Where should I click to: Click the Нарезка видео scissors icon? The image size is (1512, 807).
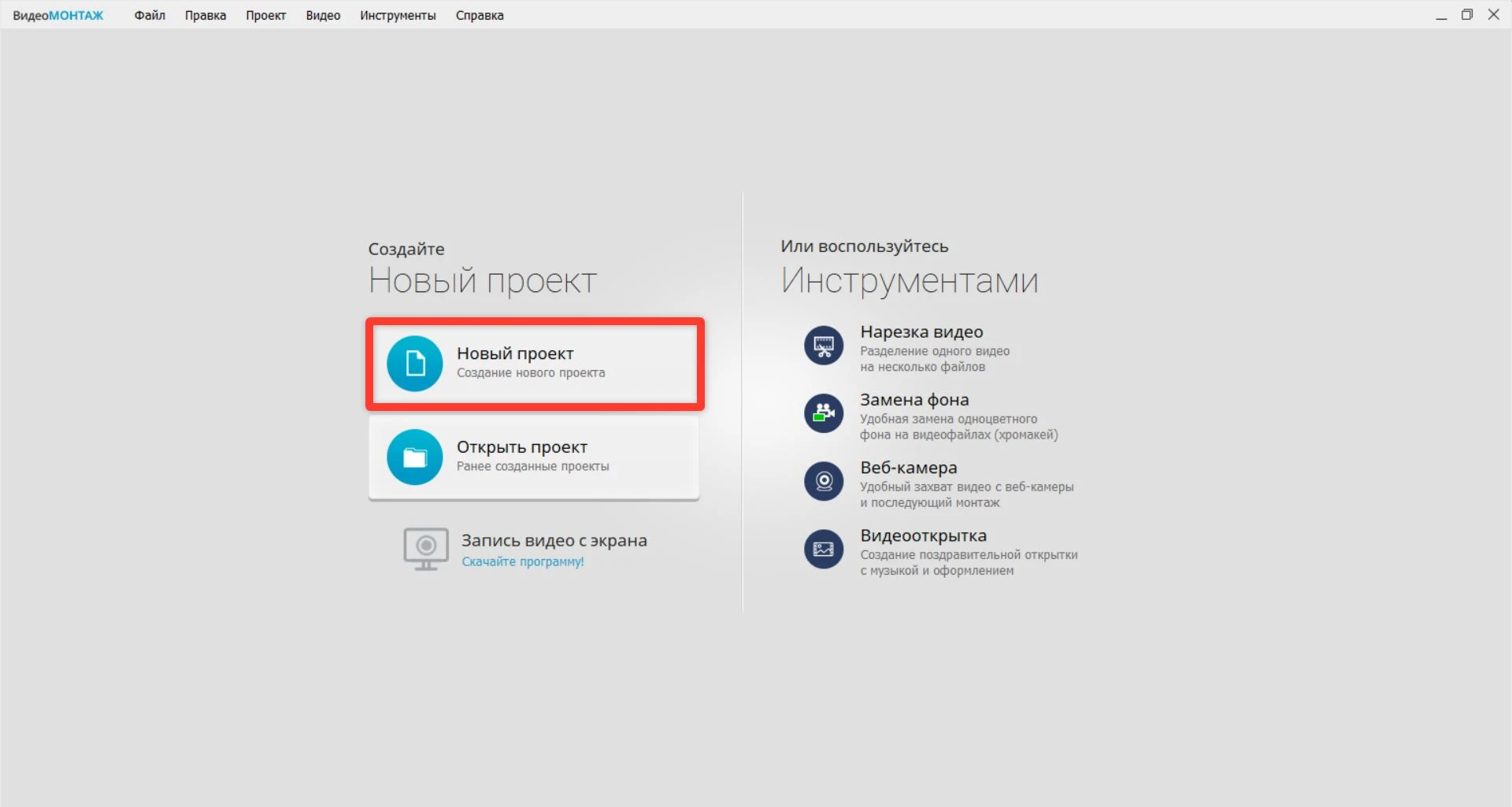point(824,346)
